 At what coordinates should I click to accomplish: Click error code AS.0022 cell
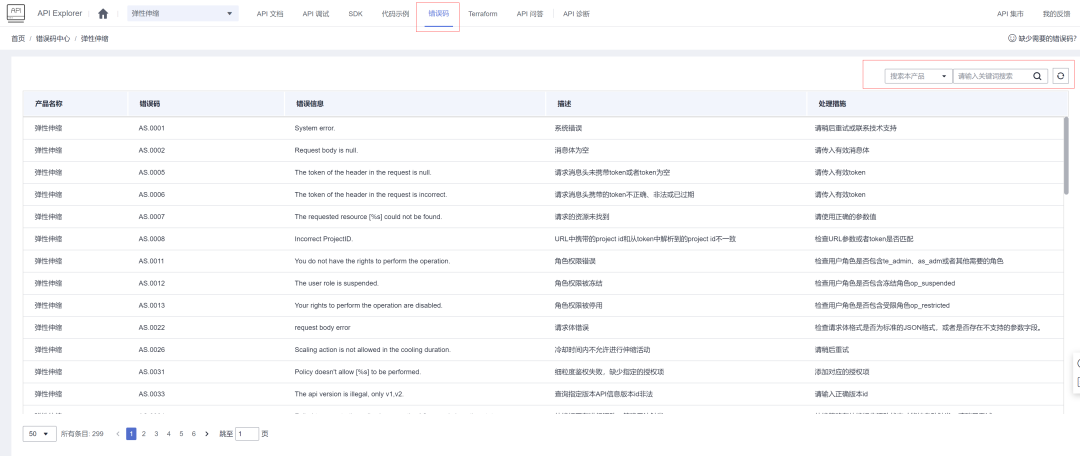click(152, 327)
